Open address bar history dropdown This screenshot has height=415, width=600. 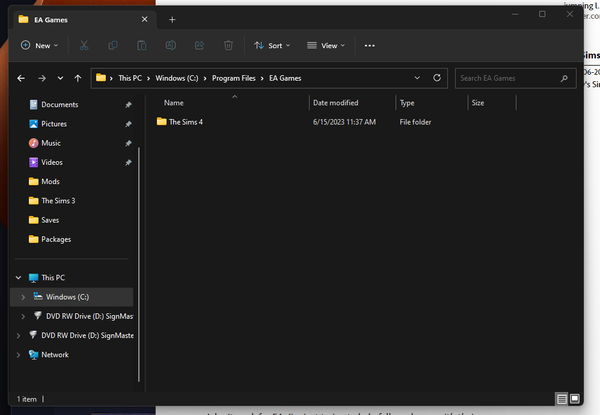tap(417, 78)
